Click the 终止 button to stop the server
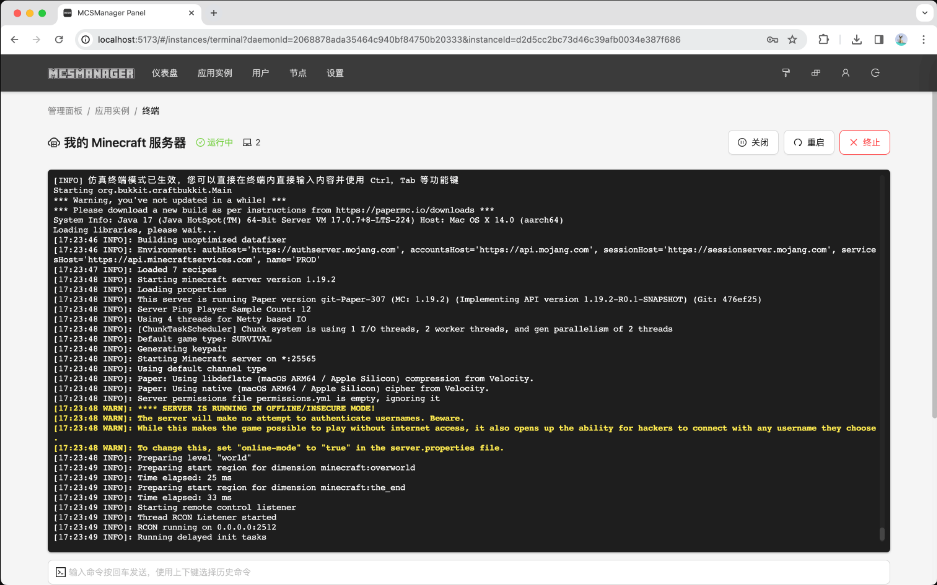The width and height of the screenshot is (937, 585). coord(864,142)
